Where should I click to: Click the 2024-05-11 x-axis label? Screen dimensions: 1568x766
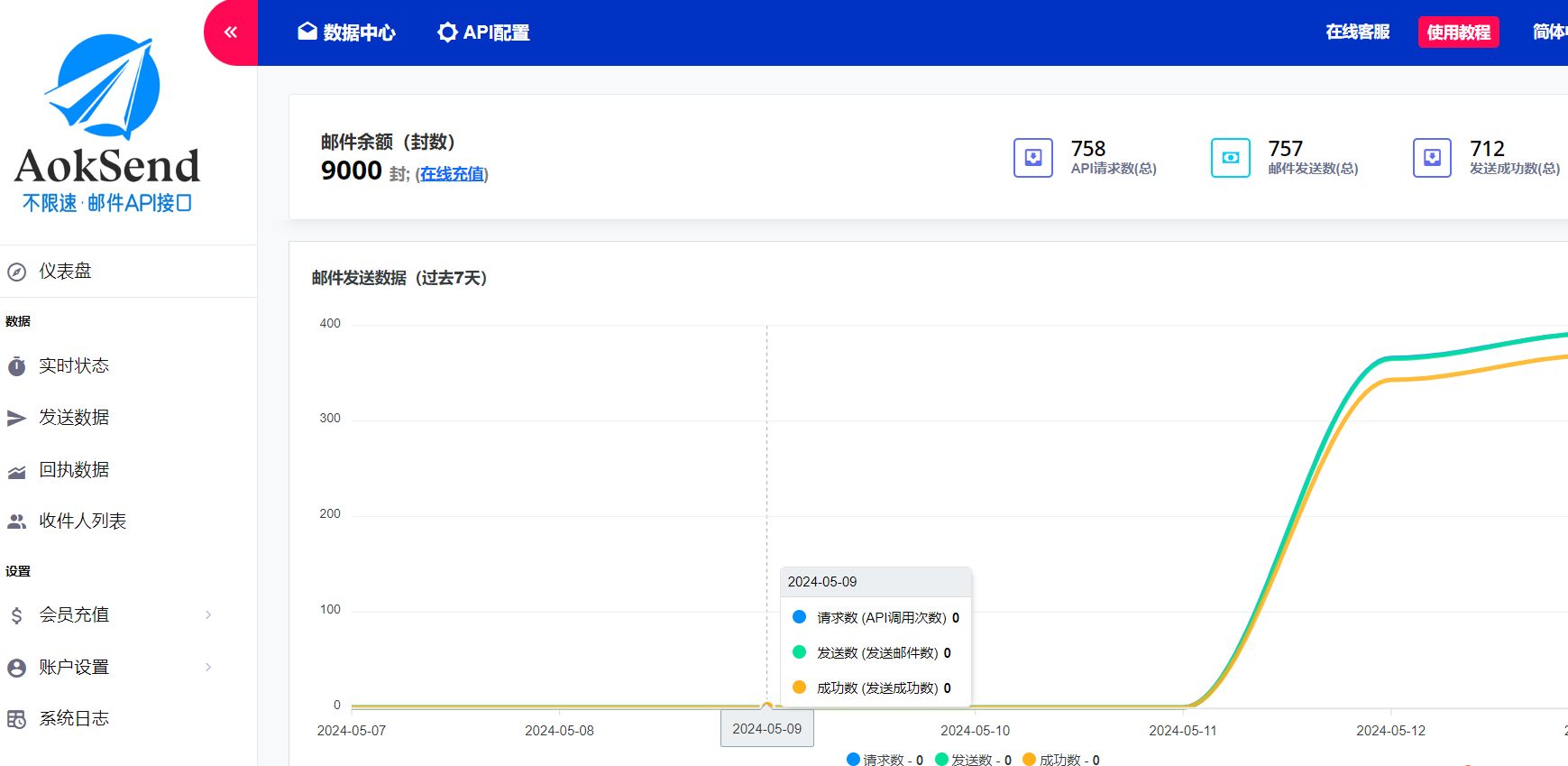click(1183, 731)
